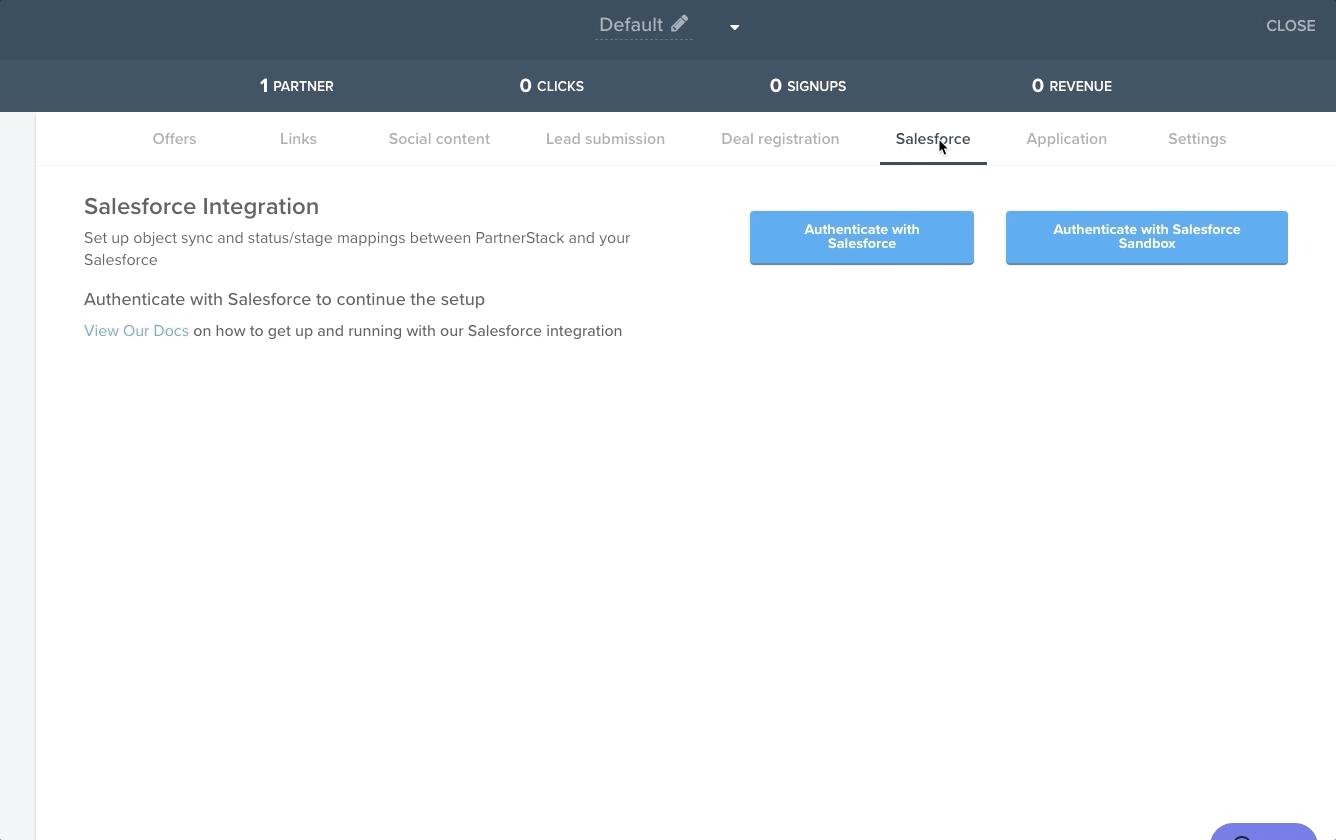Expand the group selector dropdown arrow
The width and height of the screenshot is (1336, 840).
coord(735,27)
